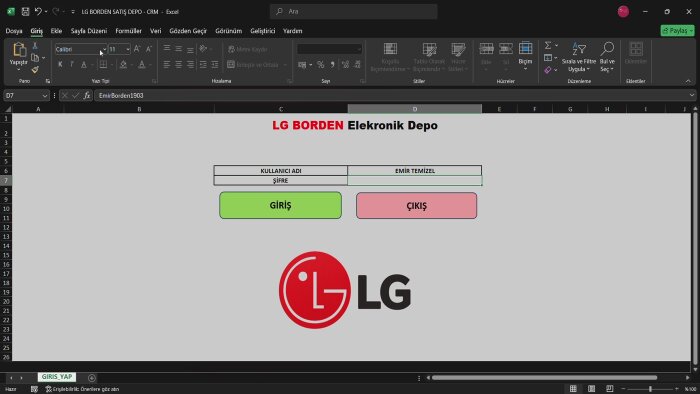Click the zoom out minus button
Image resolution: width=700 pixels, height=394 pixels.
pyautogui.click(x=624, y=389)
